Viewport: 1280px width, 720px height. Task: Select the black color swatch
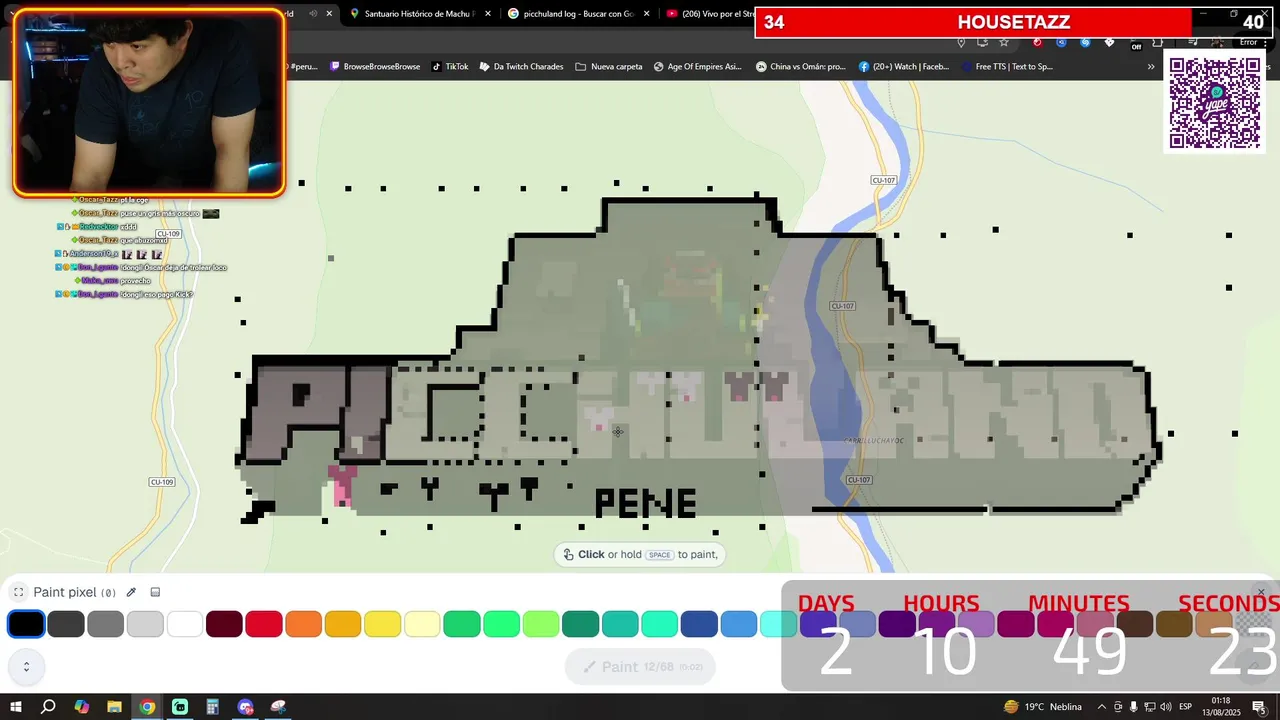click(x=26, y=624)
